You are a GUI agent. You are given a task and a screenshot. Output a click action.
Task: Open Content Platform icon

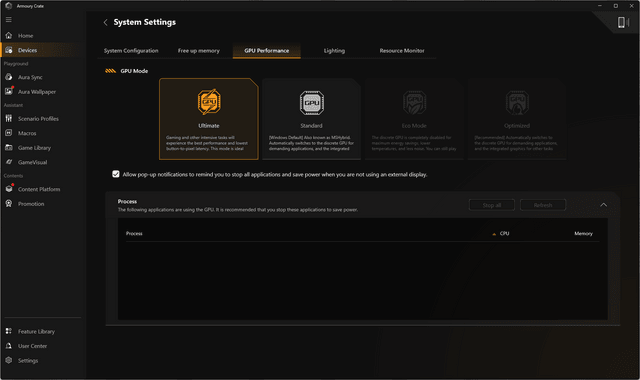(x=9, y=189)
